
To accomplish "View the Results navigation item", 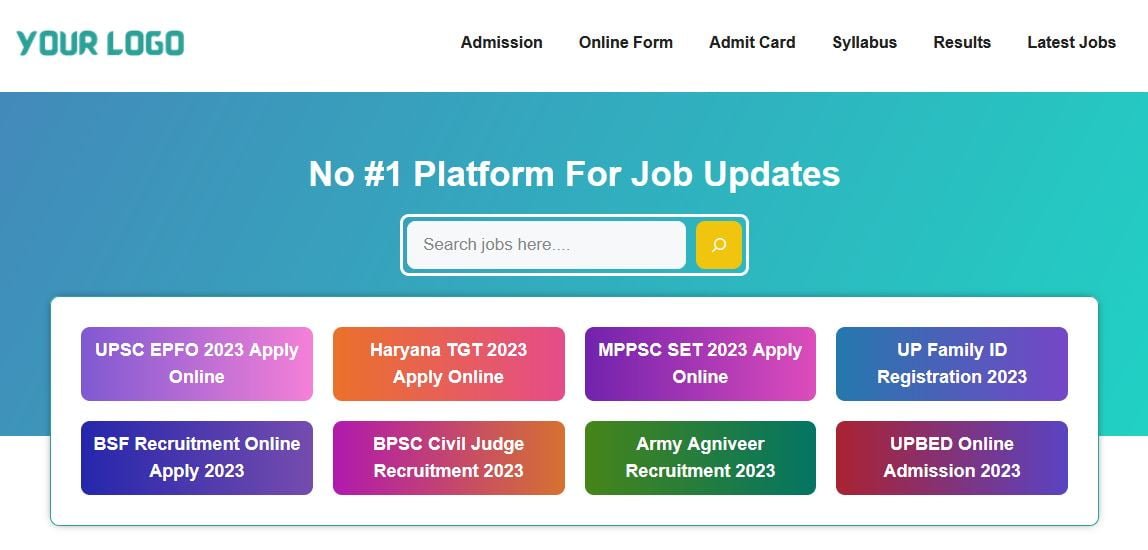I will click(x=961, y=42).
